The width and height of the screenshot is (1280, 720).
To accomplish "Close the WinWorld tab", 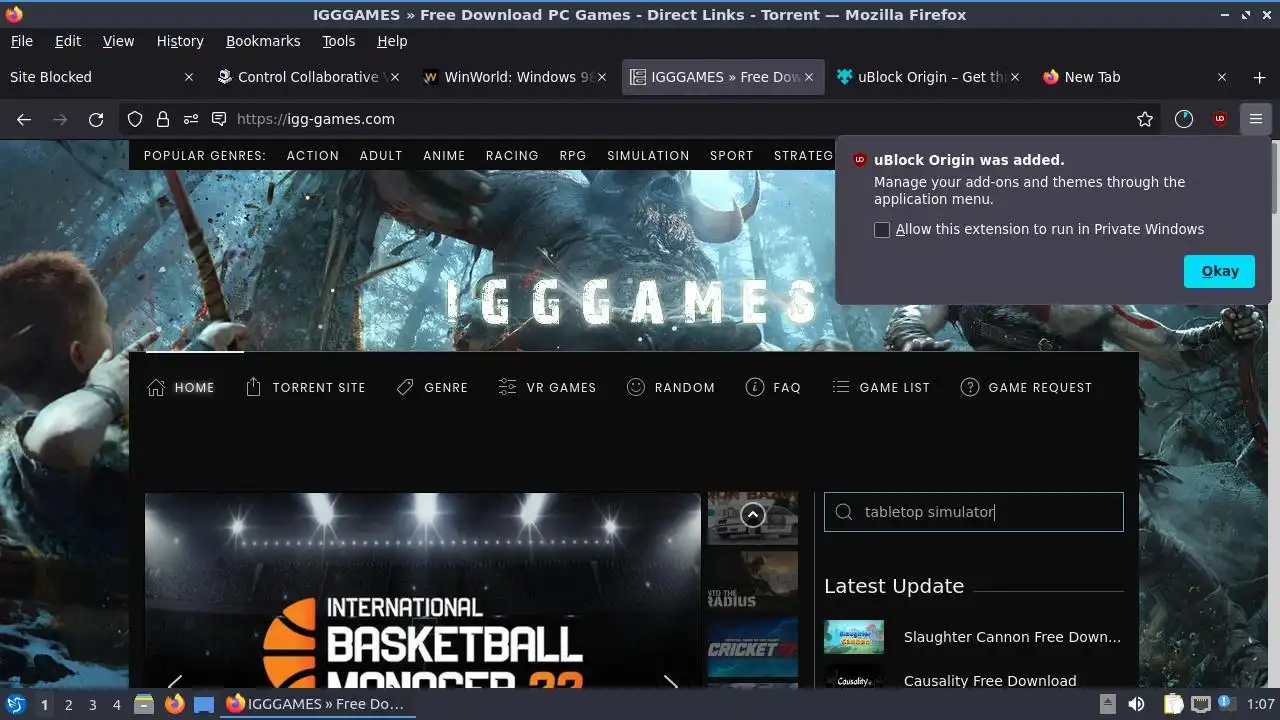I will click(602, 77).
